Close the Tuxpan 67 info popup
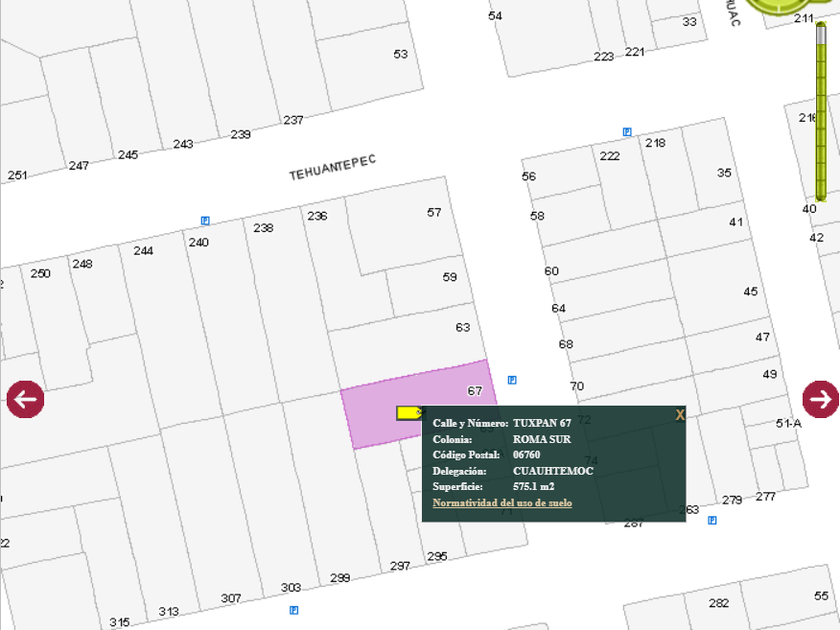This screenshot has height=630, width=840. (680, 414)
